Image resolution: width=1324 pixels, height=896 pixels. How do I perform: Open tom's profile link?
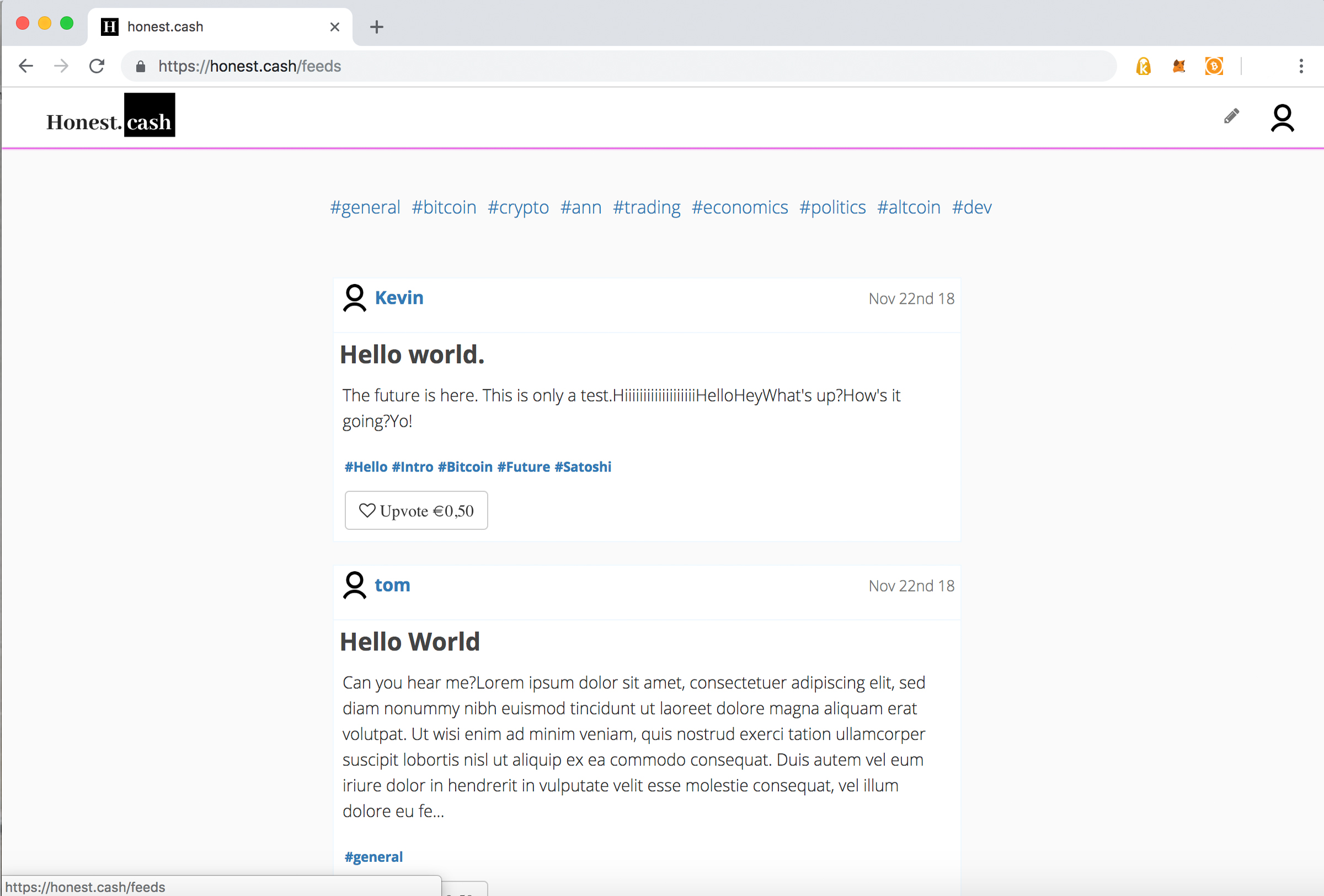(x=392, y=585)
